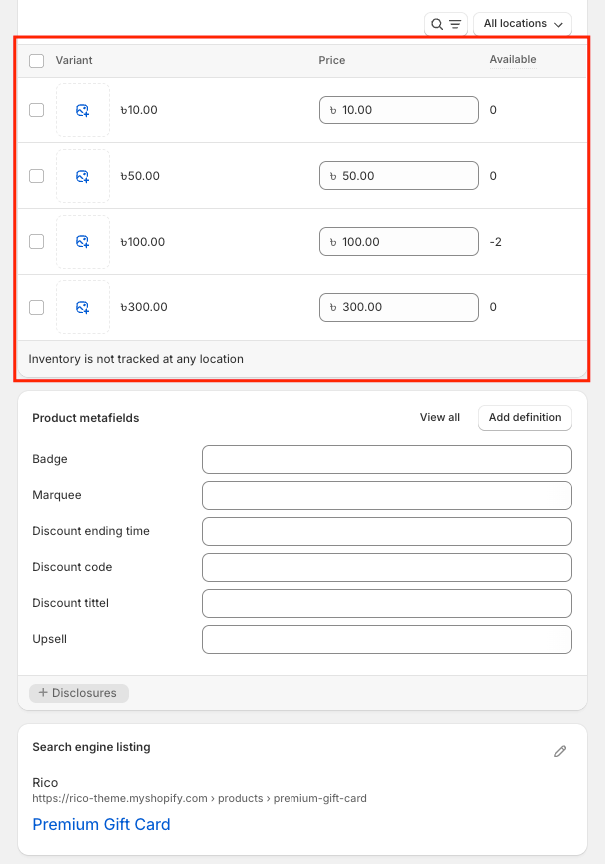
Task: Add image to the ৳100.00 variant
Action: pyautogui.click(x=83, y=242)
